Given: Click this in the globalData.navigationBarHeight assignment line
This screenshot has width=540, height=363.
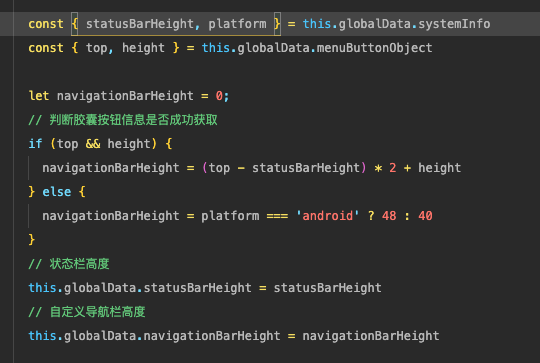Looking at the screenshot, I should tap(42, 336).
